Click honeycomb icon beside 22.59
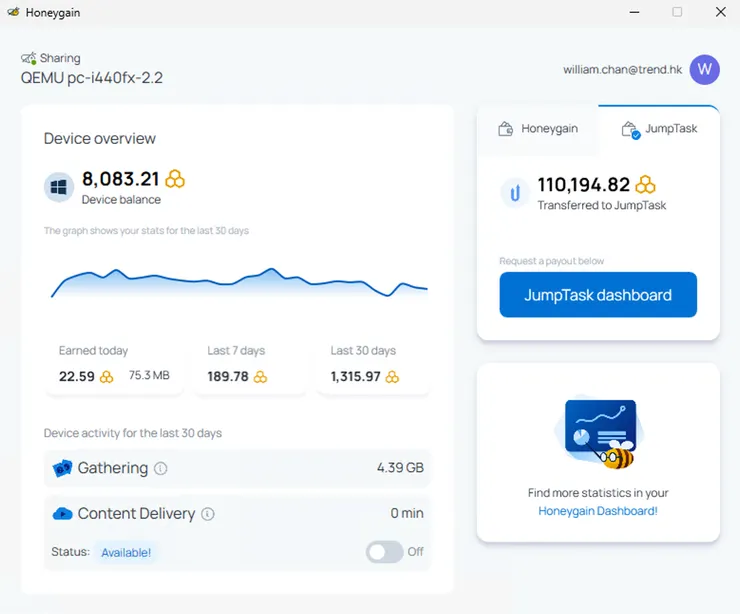740x614 pixels. click(x=107, y=377)
